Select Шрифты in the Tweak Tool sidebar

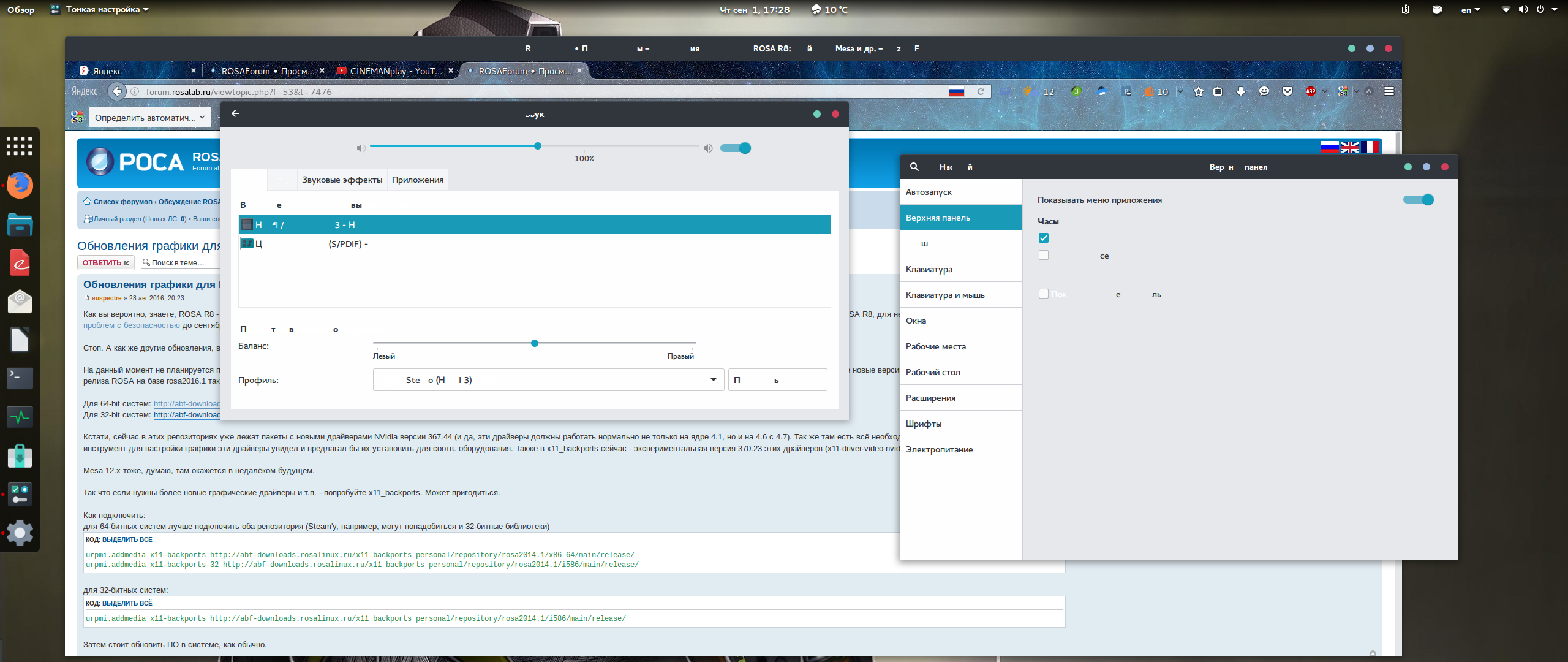[924, 424]
